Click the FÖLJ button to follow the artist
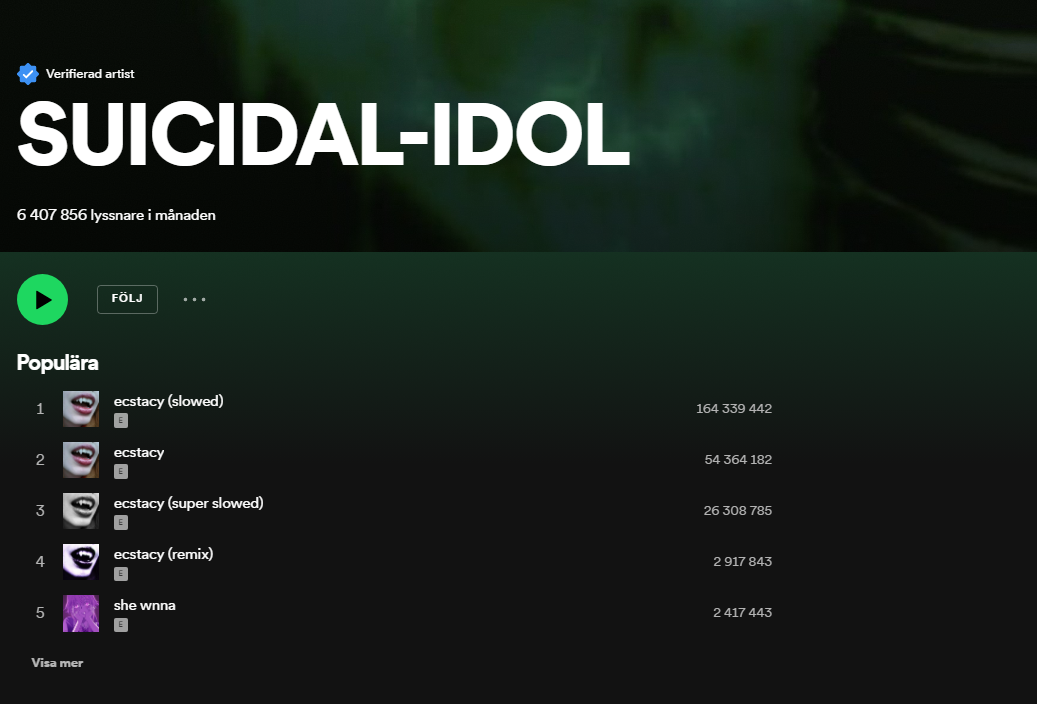The height and width of the screenshot is (704, 1037). coord(127,299)
